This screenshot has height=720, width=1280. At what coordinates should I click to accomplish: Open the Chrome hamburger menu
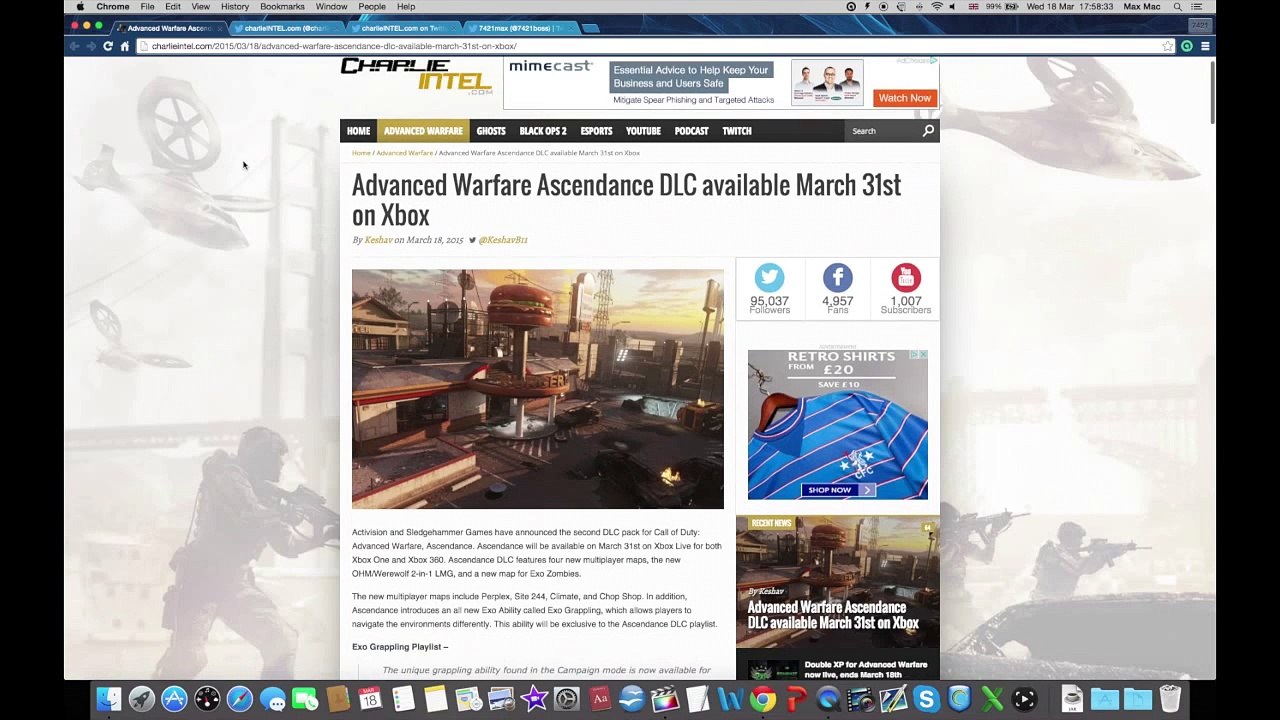pos(1205,46)
